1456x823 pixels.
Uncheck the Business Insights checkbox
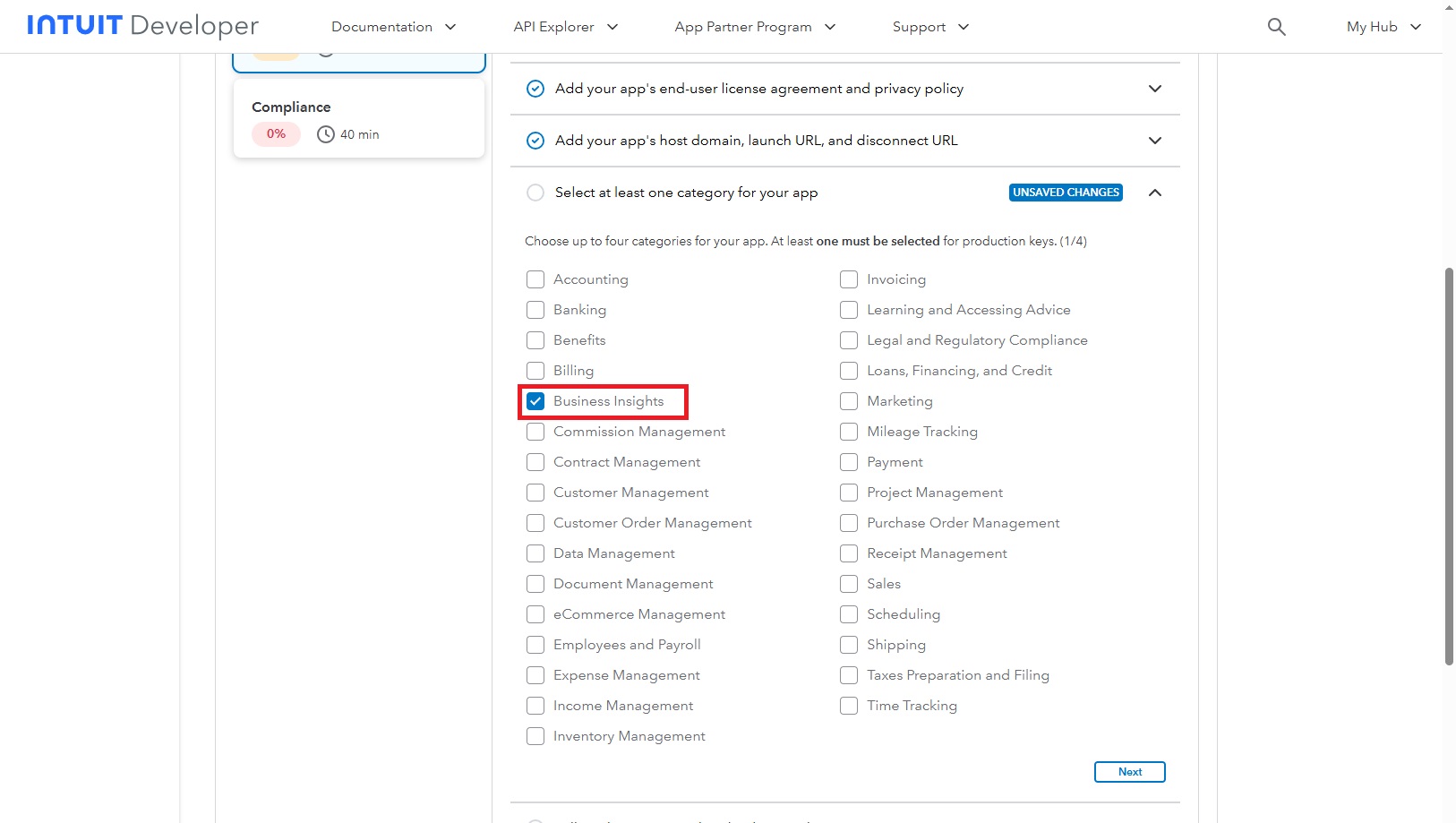coord(535,401)
